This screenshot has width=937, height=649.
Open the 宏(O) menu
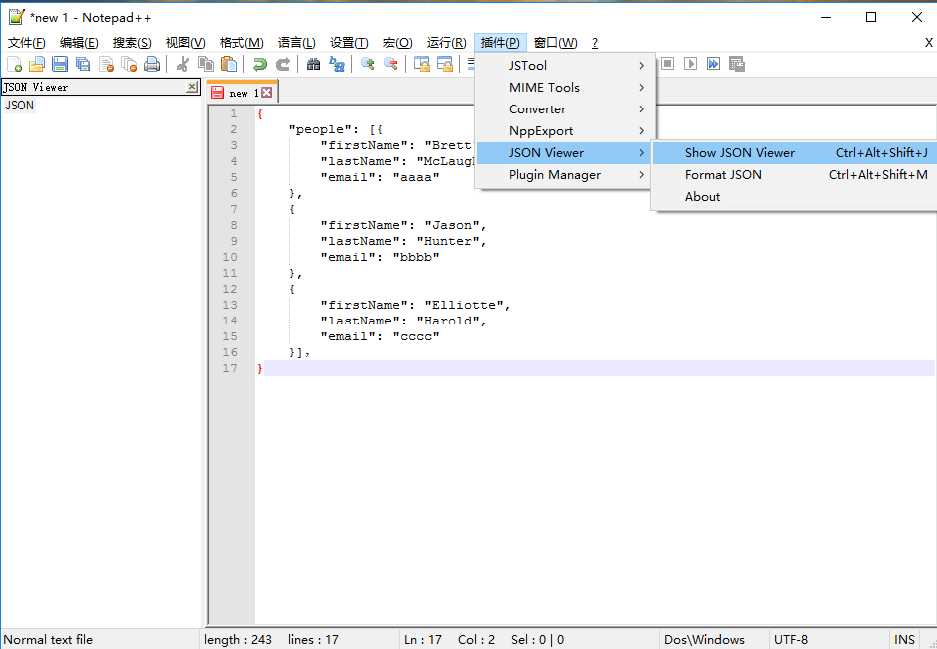(x=397, y=42)
